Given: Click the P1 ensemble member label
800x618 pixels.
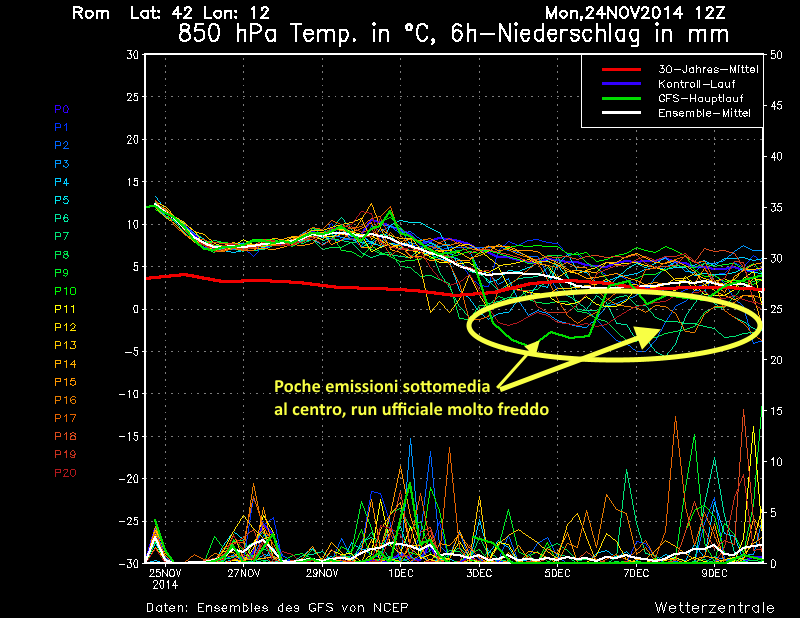Looking at the screenshot, I should 61,127.
